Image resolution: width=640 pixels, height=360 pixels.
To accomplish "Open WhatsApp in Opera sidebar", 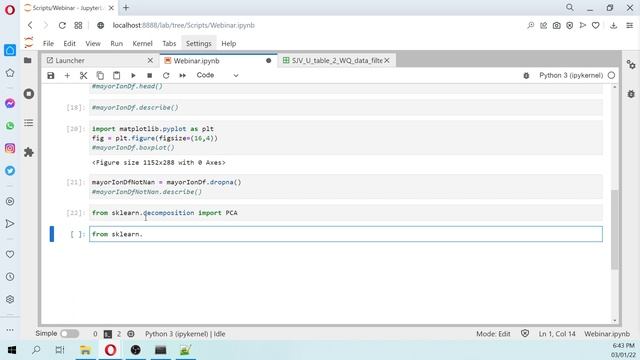I will [x=10, y=126].
